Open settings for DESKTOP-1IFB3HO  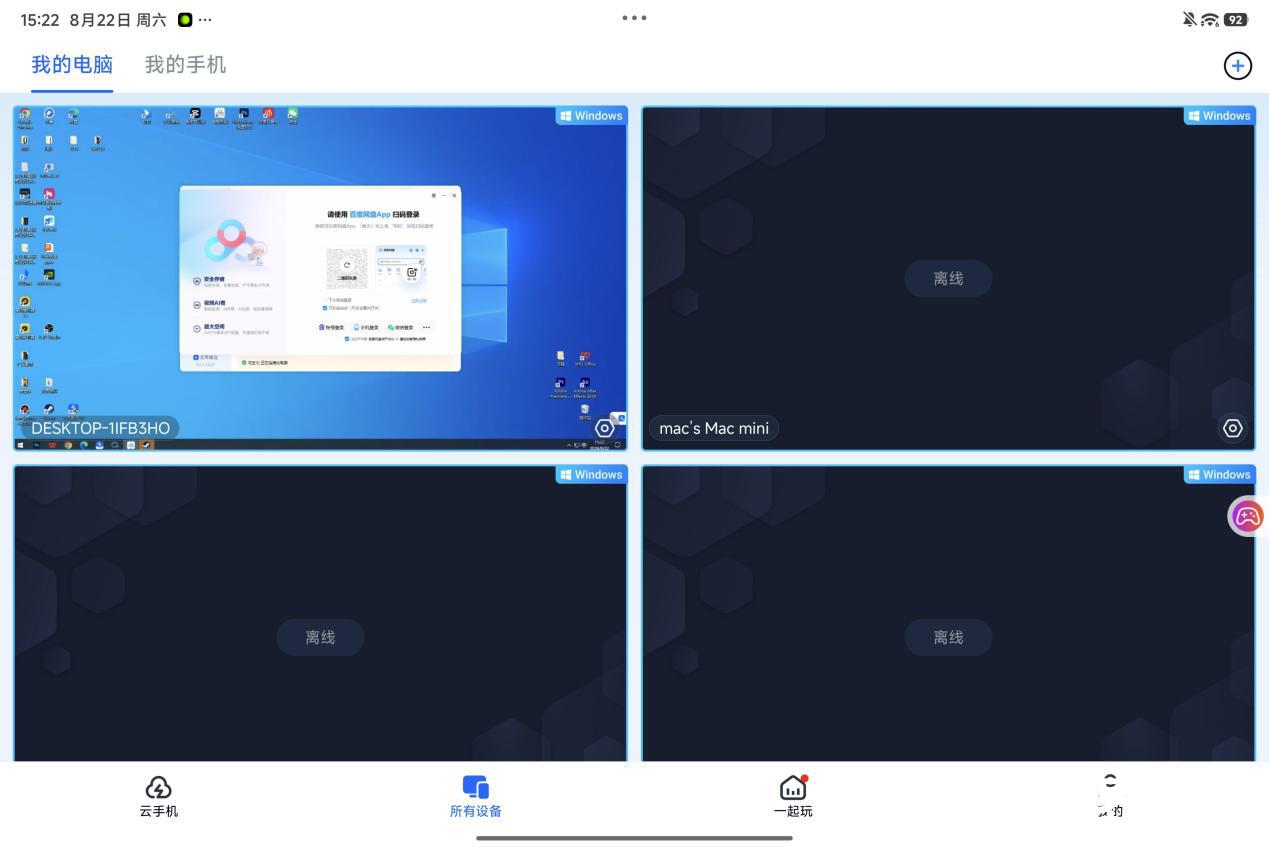(x=604, y=428)
